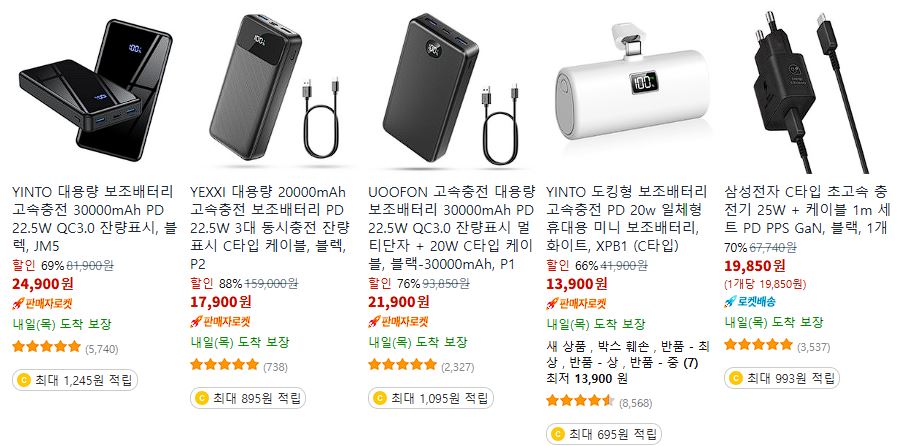Click the 판매자로켓 badge under 24,900원

click(x=42, y=304)
